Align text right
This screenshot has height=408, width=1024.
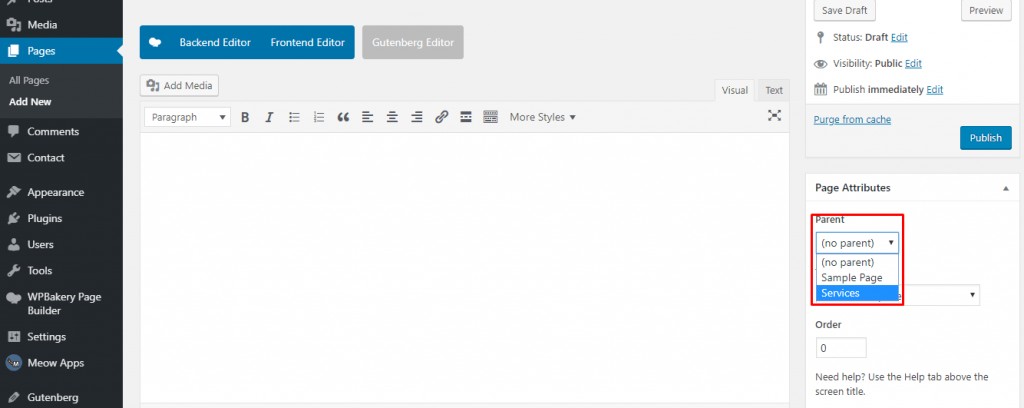click(x=417, y=118)
